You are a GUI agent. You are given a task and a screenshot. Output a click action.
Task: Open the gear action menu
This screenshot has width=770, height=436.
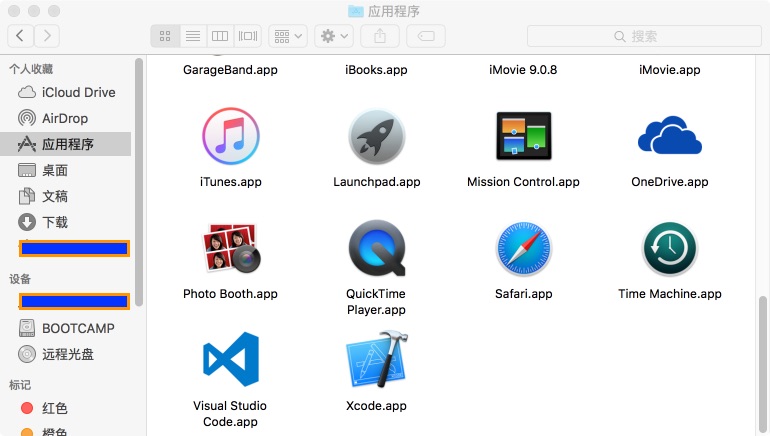coord(334,36)
